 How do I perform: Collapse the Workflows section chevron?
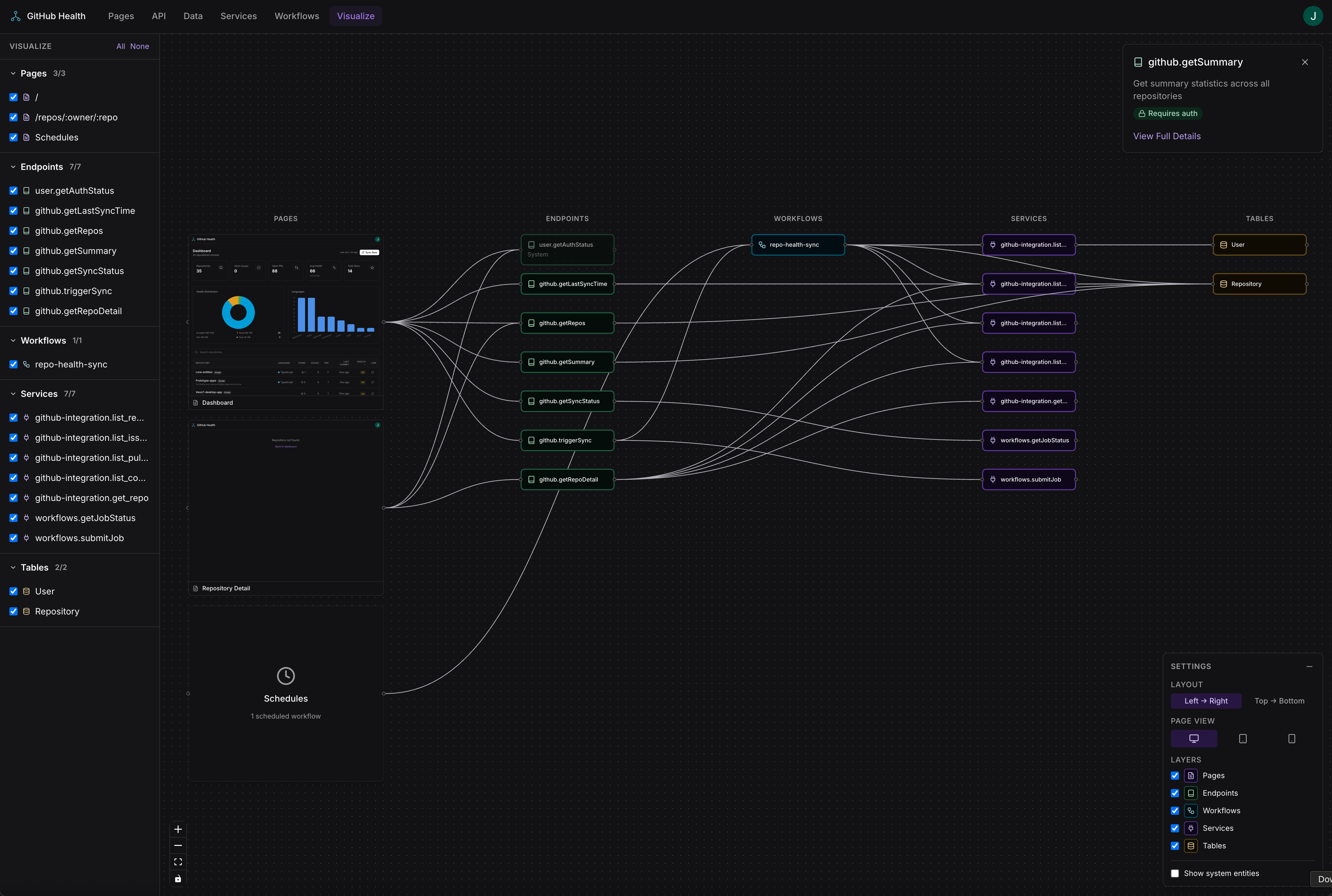[x=13, y=340]
